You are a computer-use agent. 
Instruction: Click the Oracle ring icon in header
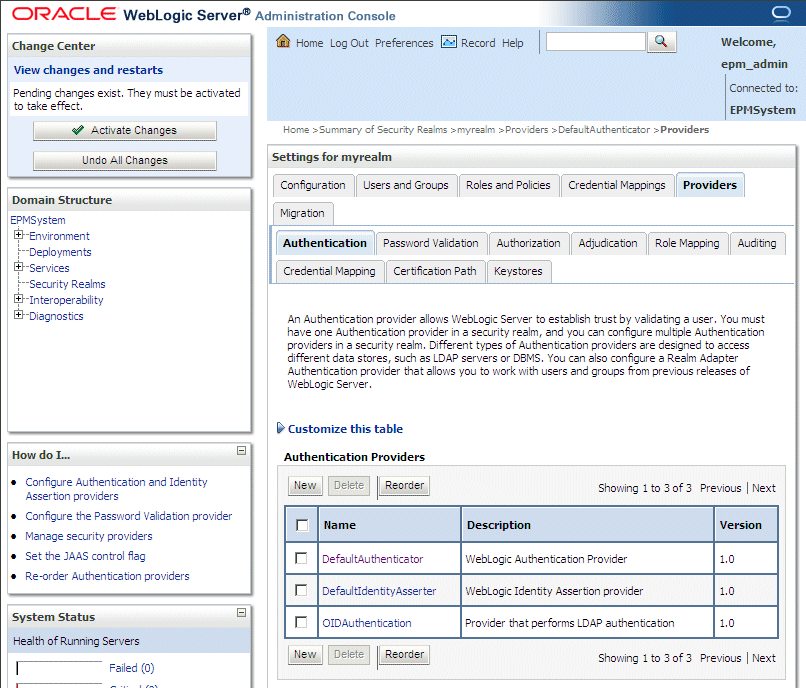click(x=781, y=12)
